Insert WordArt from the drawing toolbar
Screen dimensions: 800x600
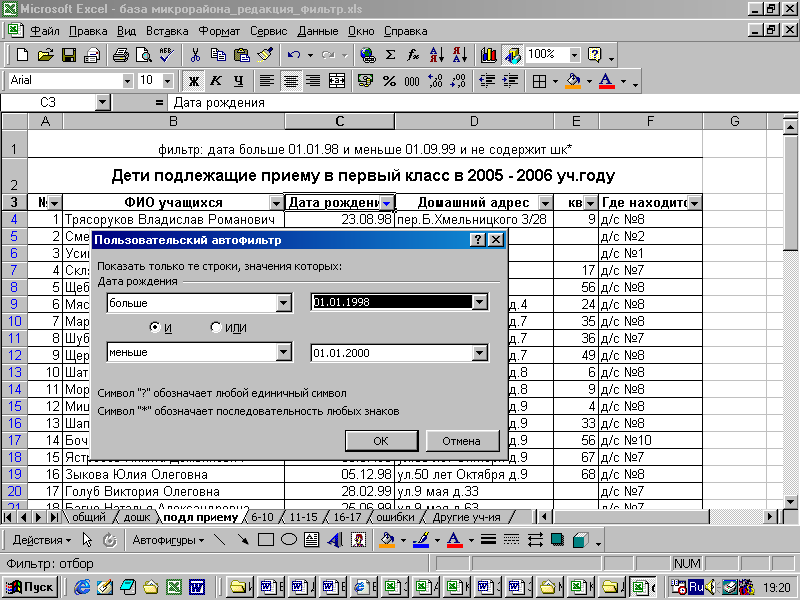[335, 540]
